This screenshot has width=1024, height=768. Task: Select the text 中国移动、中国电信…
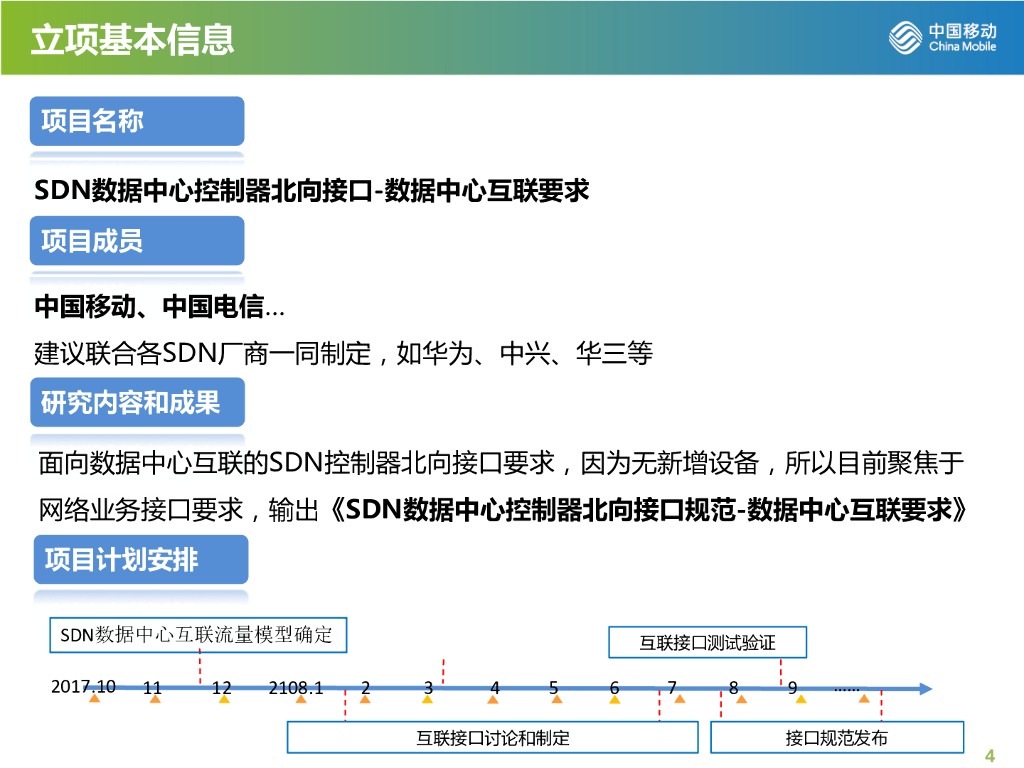tap(159, 306)
